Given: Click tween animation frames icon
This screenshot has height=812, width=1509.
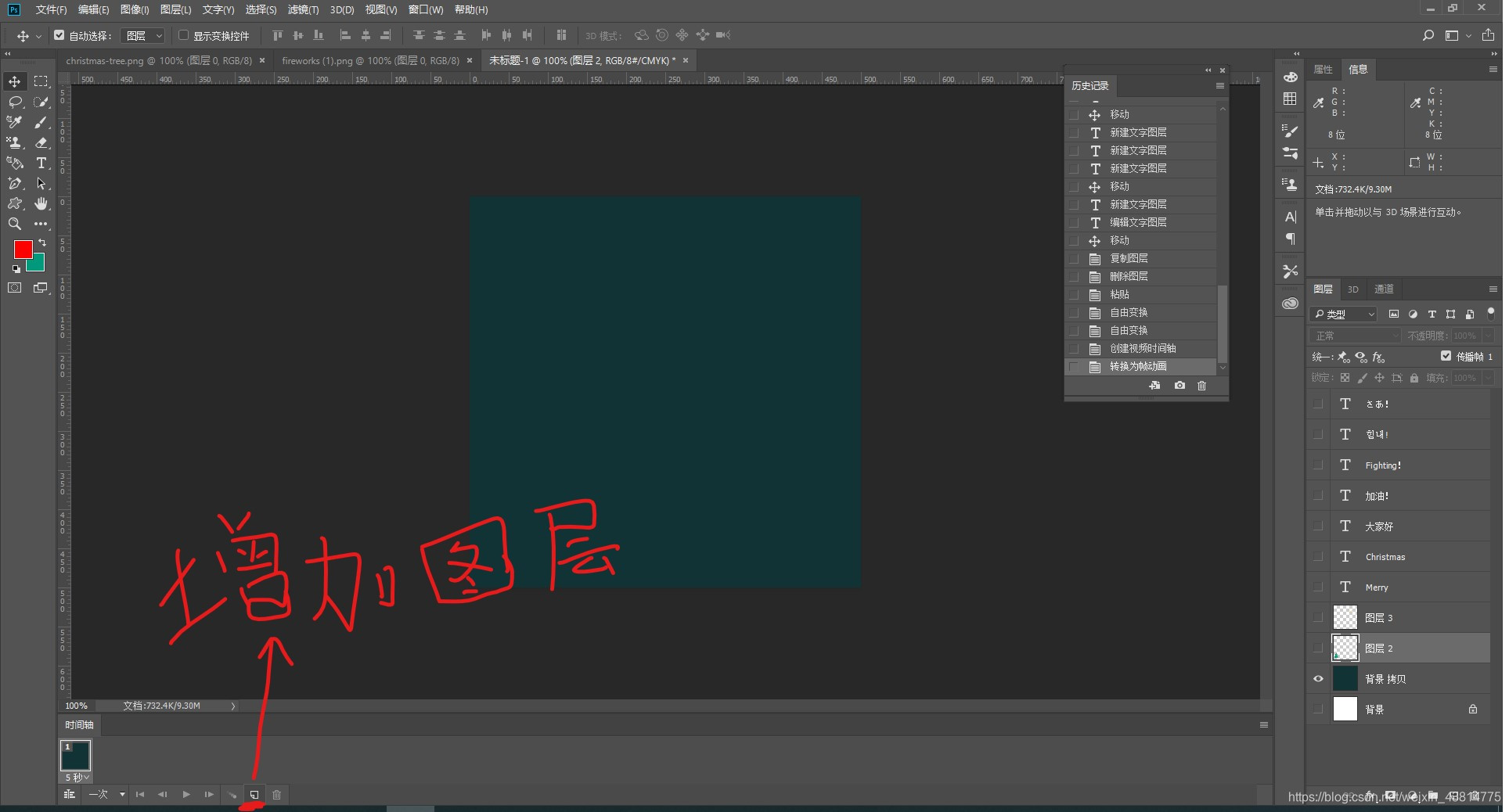Looking at the screenshot, I should click(232, 795).
